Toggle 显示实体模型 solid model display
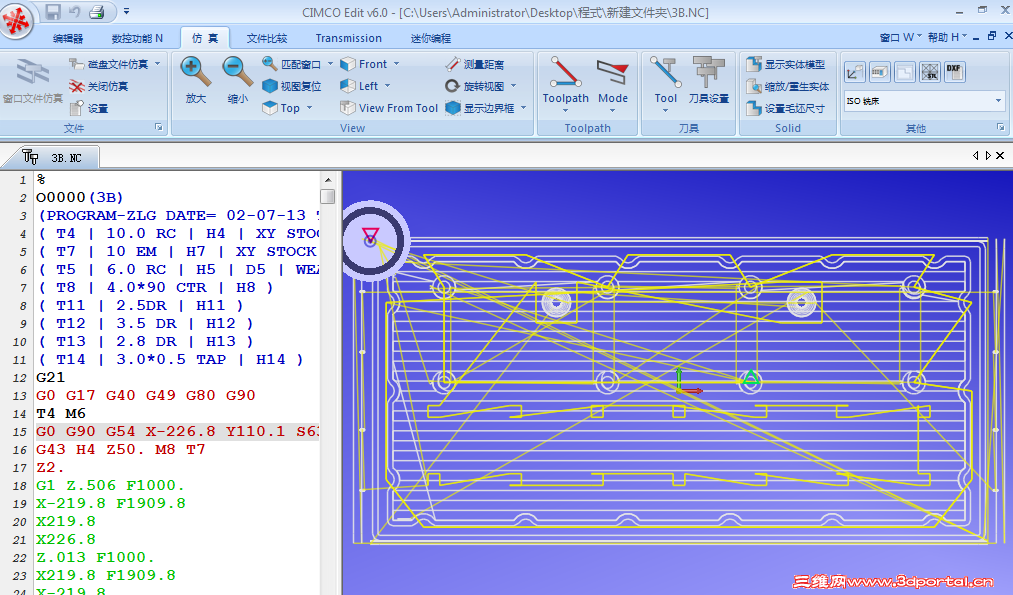The image size is (1013, 595). click(786, 64)
